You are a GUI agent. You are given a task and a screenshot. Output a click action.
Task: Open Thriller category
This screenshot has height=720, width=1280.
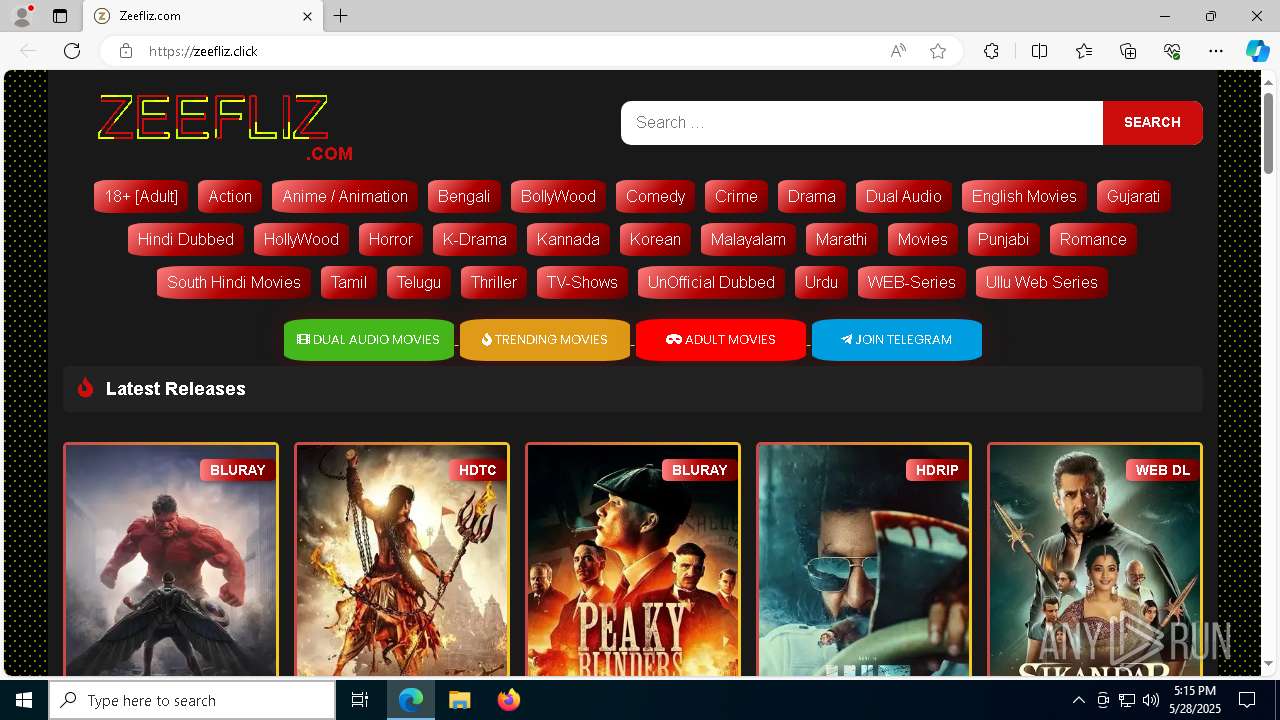[x=494, y=282]
